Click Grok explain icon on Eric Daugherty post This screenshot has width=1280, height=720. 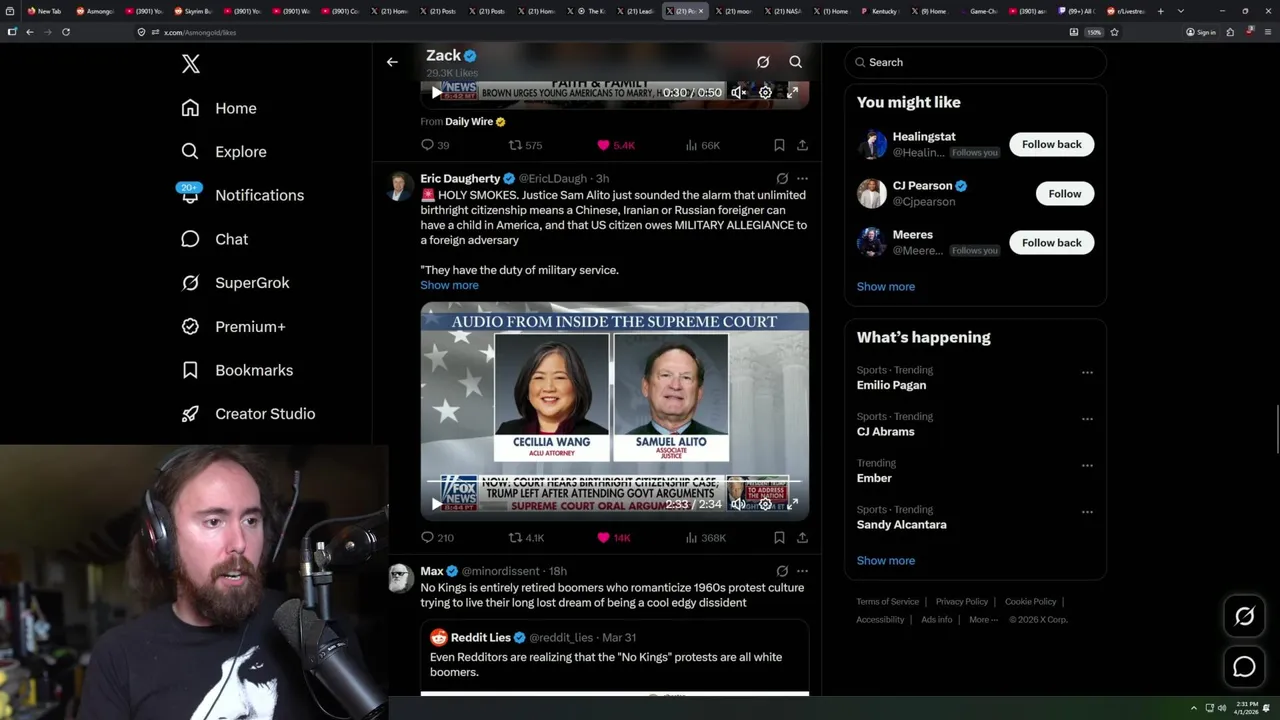click(782, 179)
